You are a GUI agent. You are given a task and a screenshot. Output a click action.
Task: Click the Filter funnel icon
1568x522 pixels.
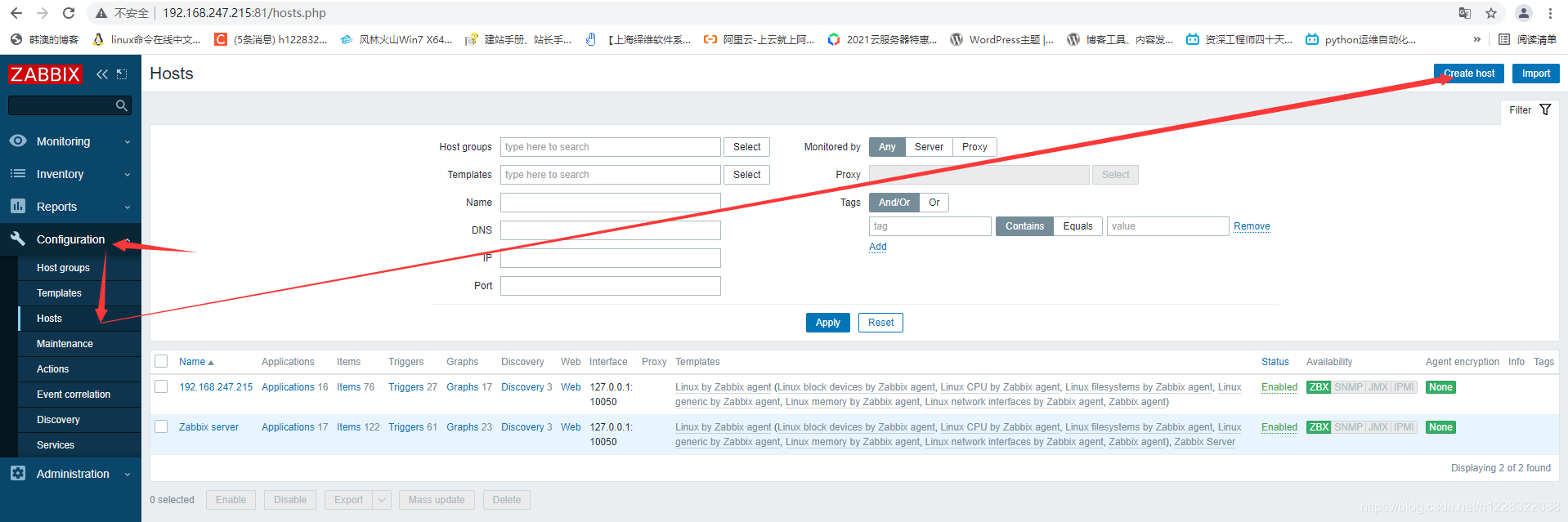tap(1545, 110)
